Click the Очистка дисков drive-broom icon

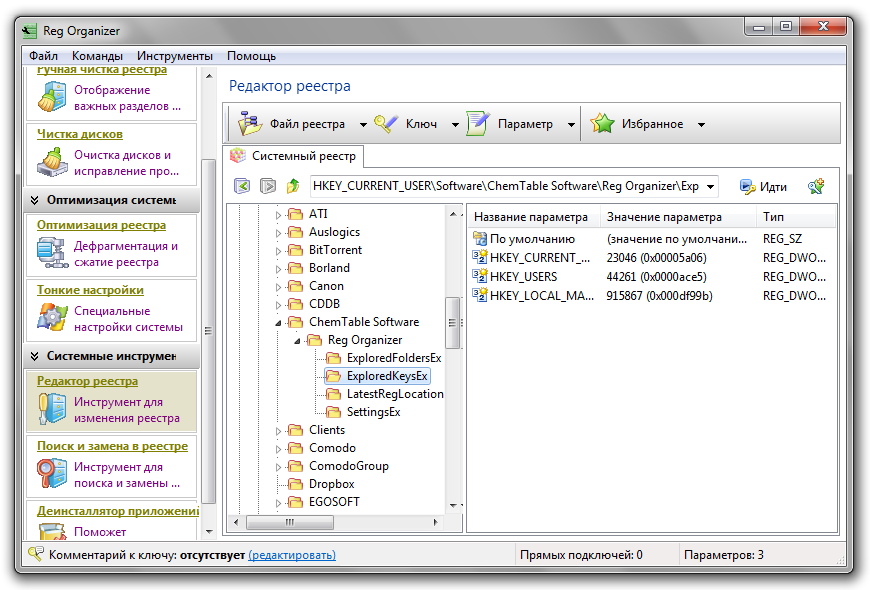coord(52,162)
